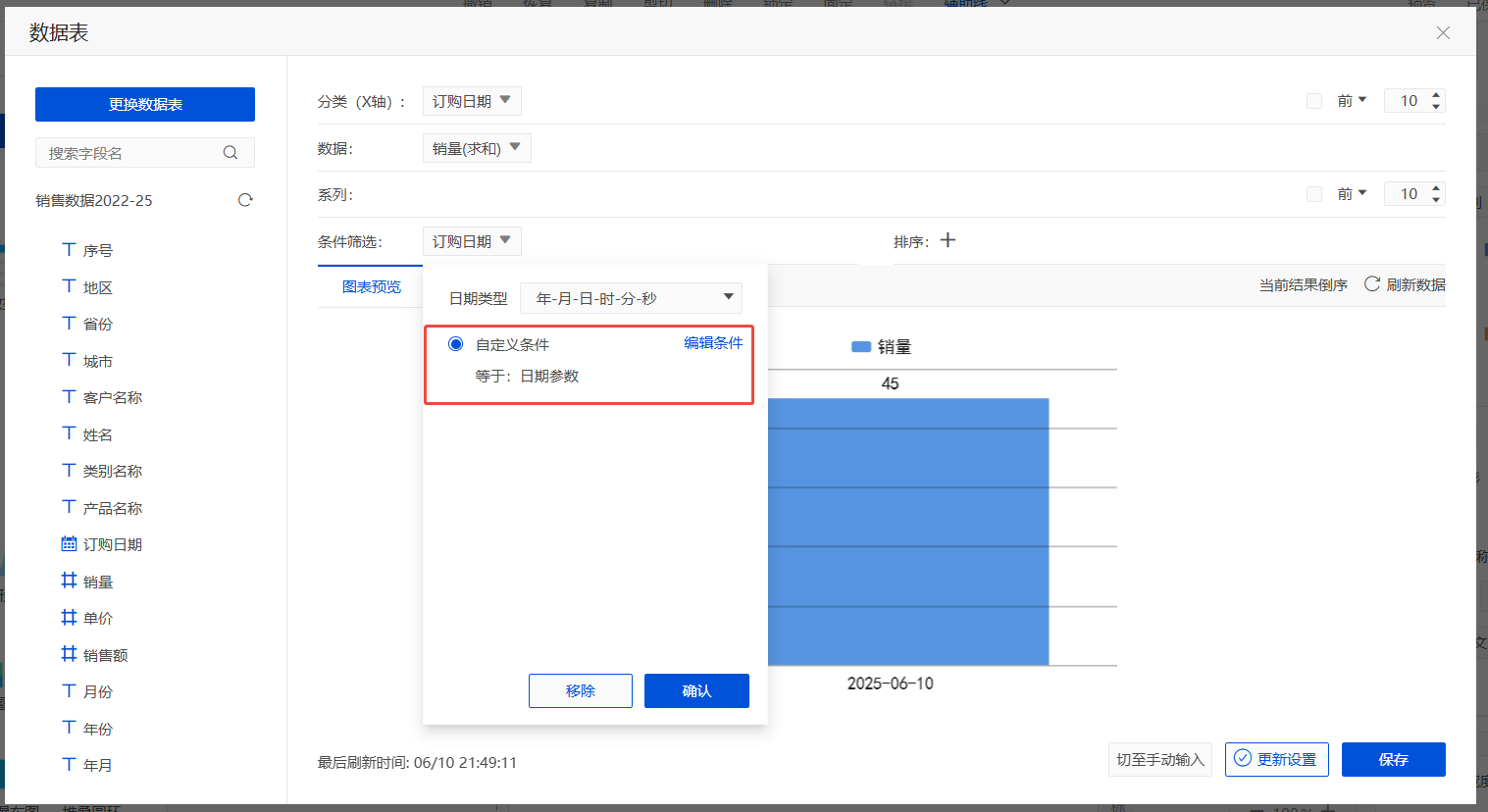Enable the 前 10 checkbox for 分类 row
Screen dimensions: 1488x812
(1314, 101)
